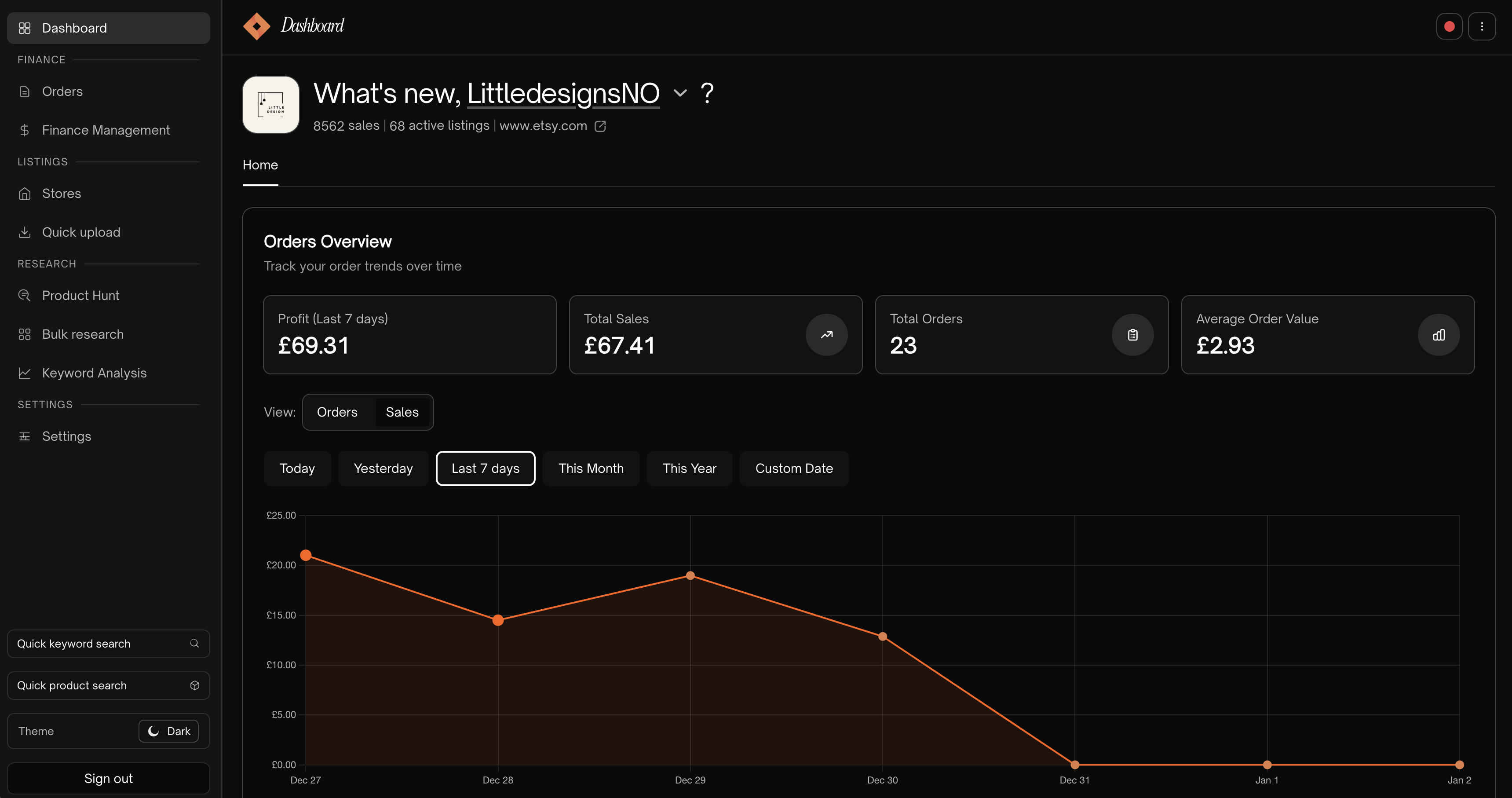Image resolution: width=1512 pixels, height=798 pixels.
Task: Click the Sign out button
Action: [x=108, y=778]
